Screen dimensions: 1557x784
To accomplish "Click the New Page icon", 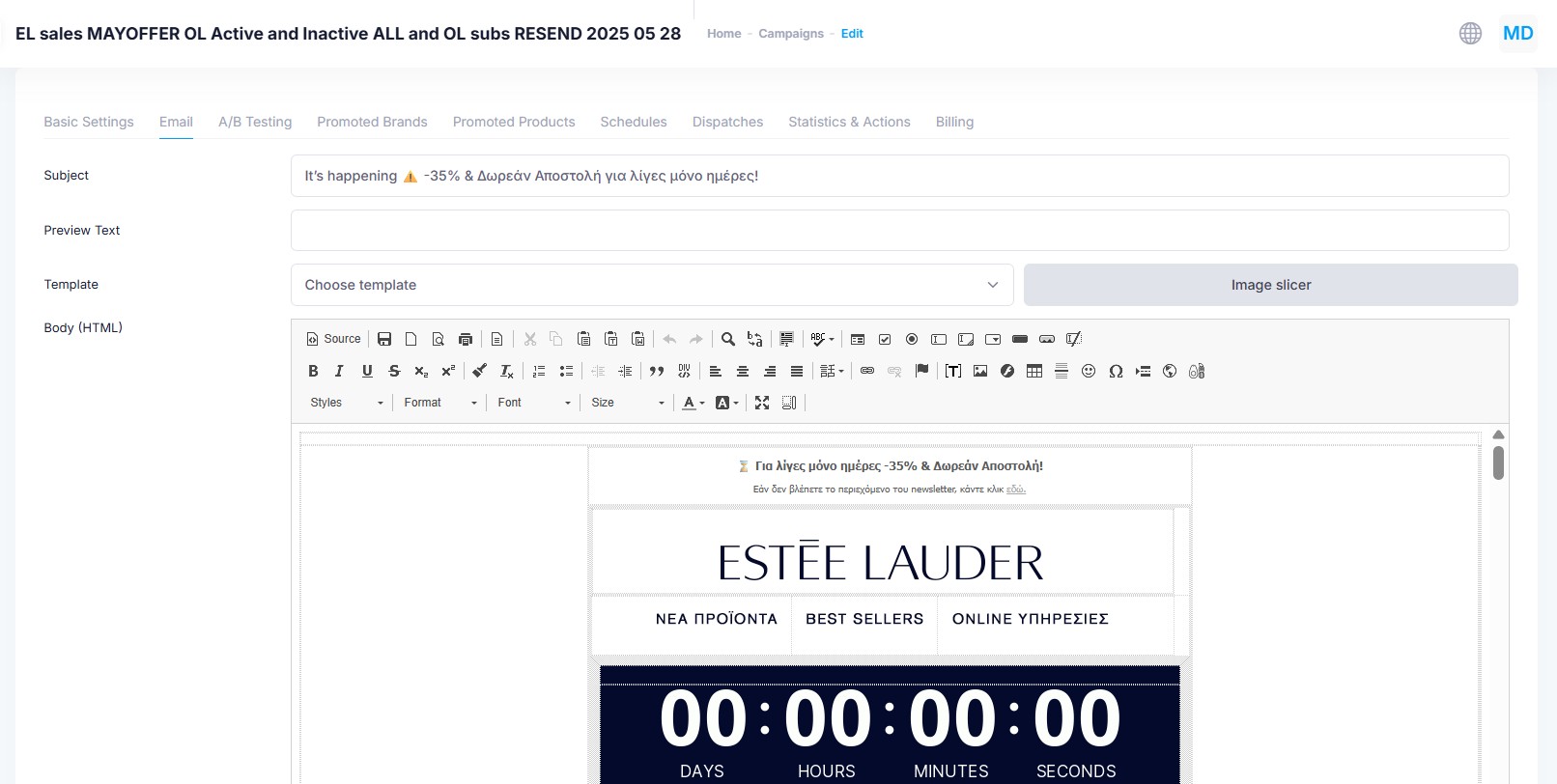I will pyautogui.click(x=411, y=339).
